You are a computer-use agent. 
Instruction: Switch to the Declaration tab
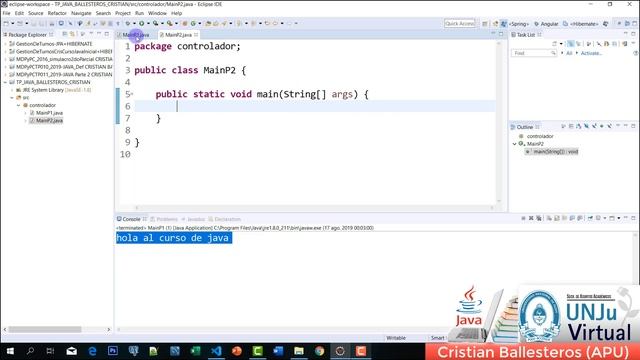click(x=225, y=219)
